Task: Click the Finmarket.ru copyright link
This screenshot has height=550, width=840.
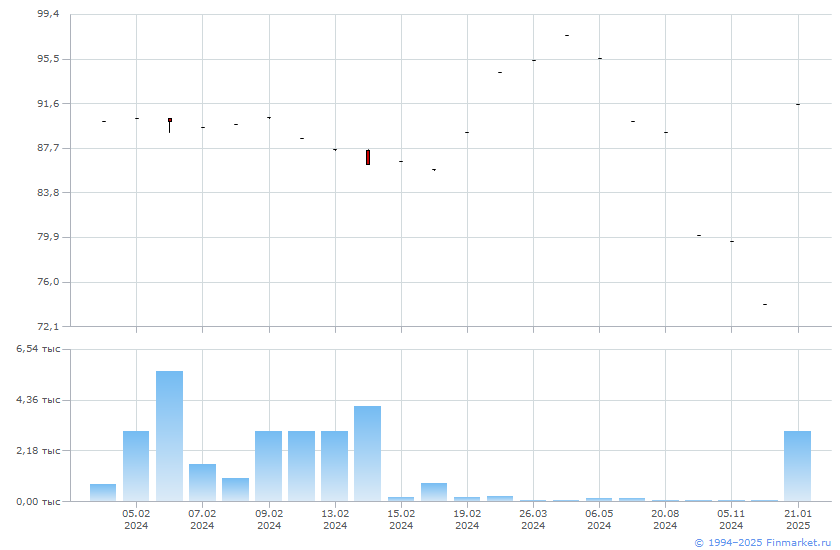Action: pos(762,543)
